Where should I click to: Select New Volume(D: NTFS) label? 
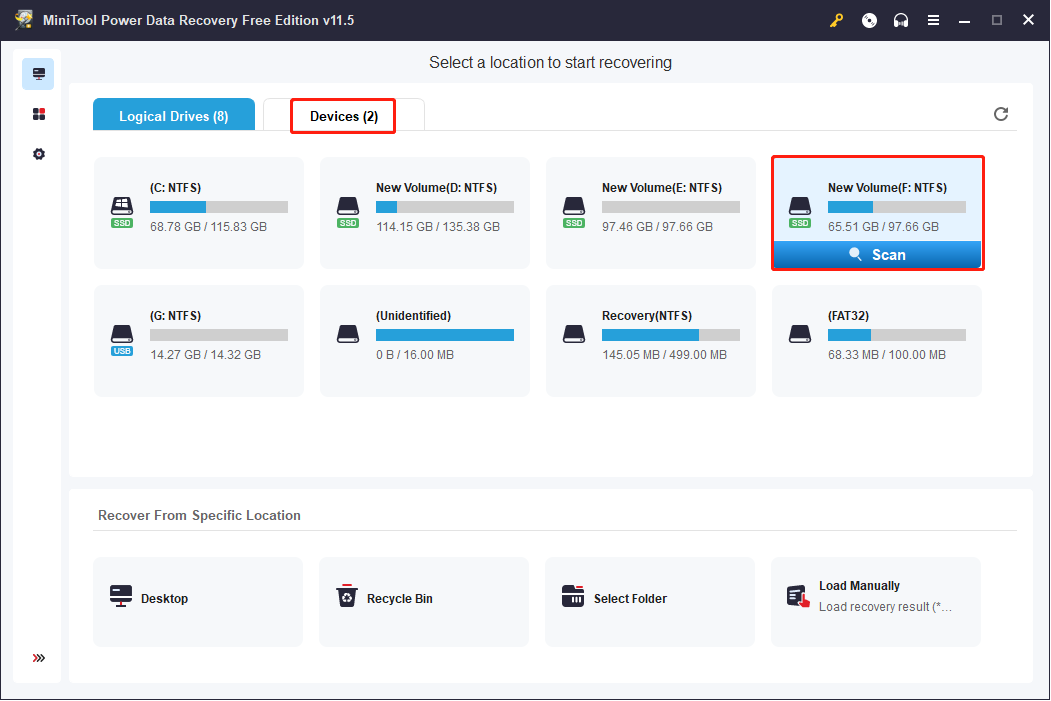(x=436, y=188)
